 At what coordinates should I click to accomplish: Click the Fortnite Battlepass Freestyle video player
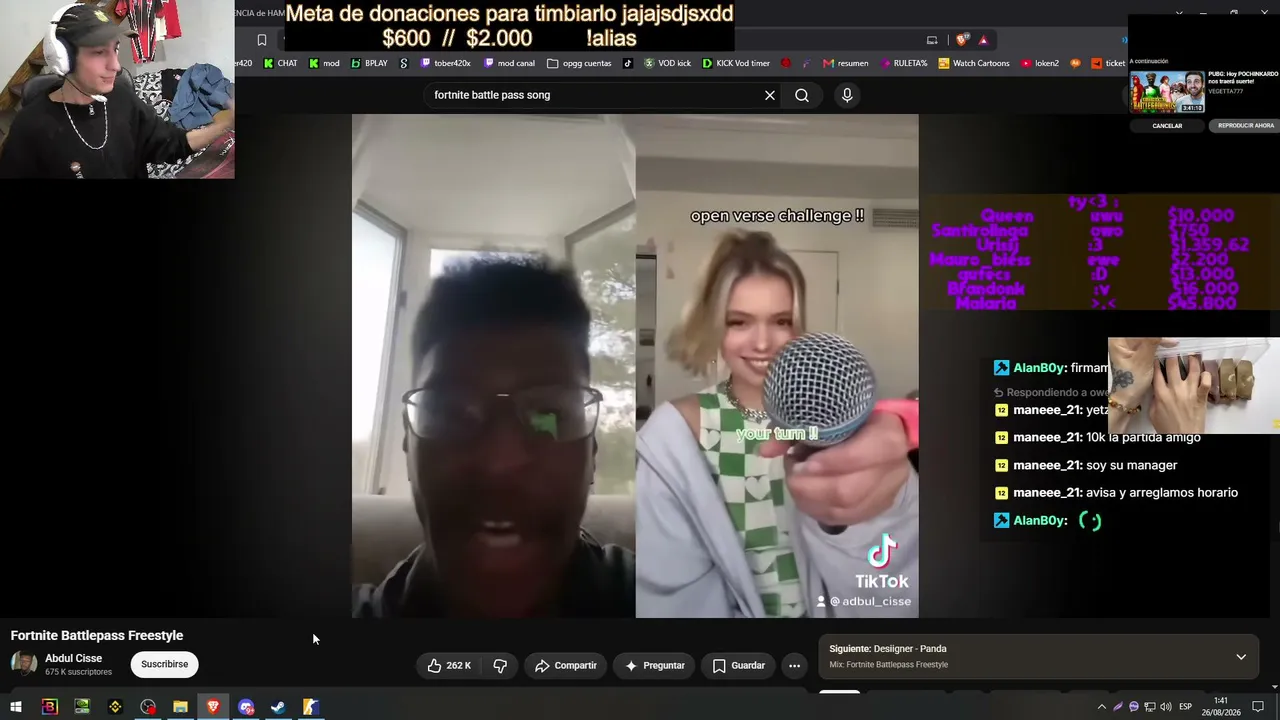(x=635, y=366)
